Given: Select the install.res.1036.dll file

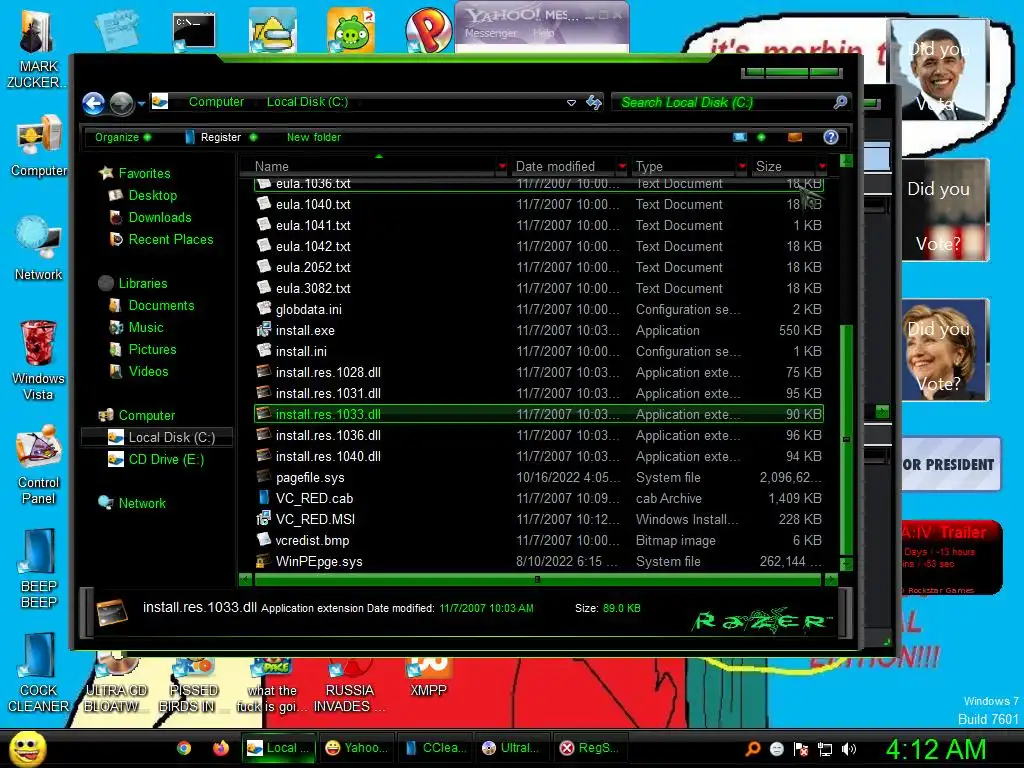Looking at the screenshot, I should click(x=539, y=436).
